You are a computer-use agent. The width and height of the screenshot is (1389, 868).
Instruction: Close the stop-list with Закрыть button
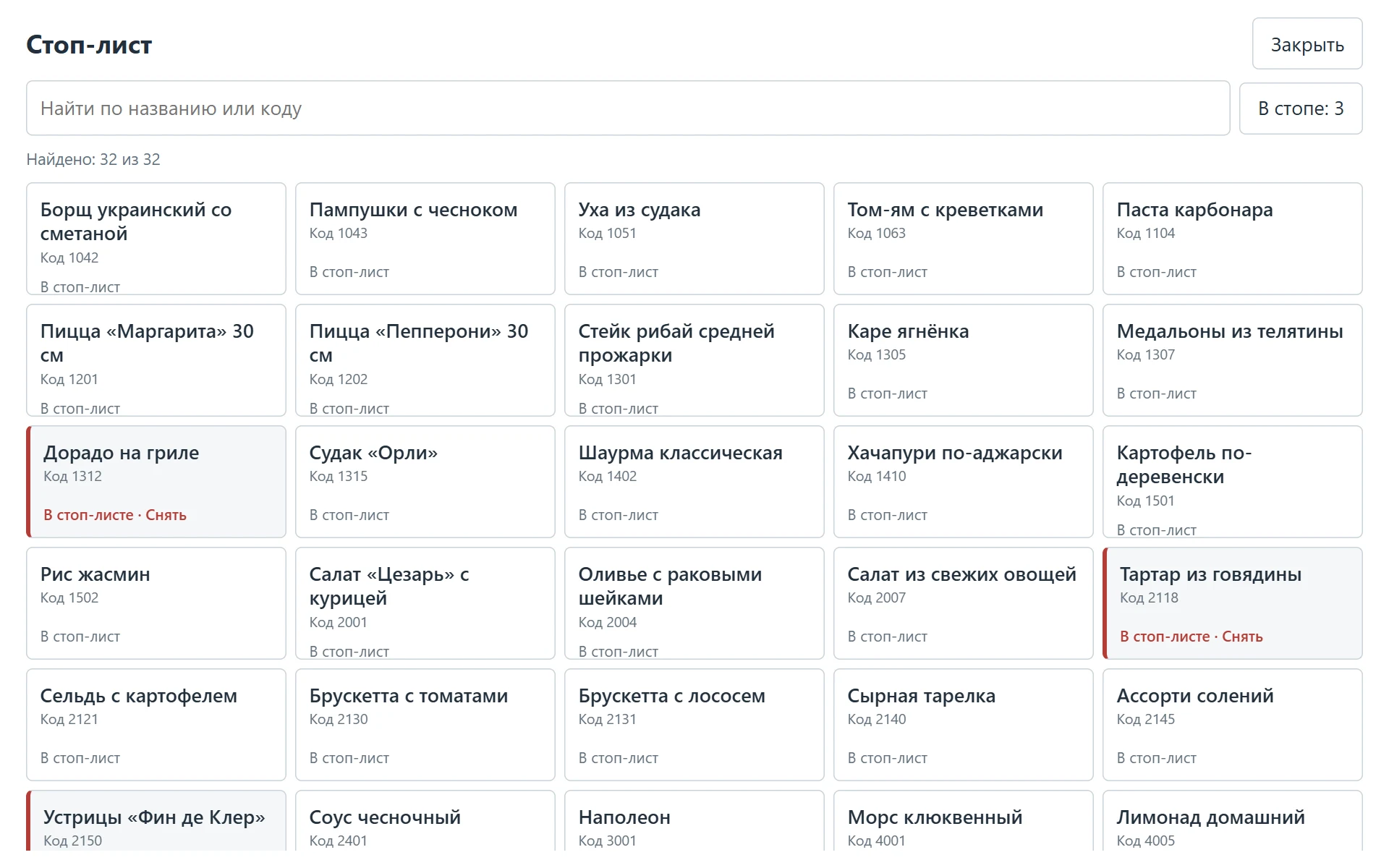click(1307, 44)
